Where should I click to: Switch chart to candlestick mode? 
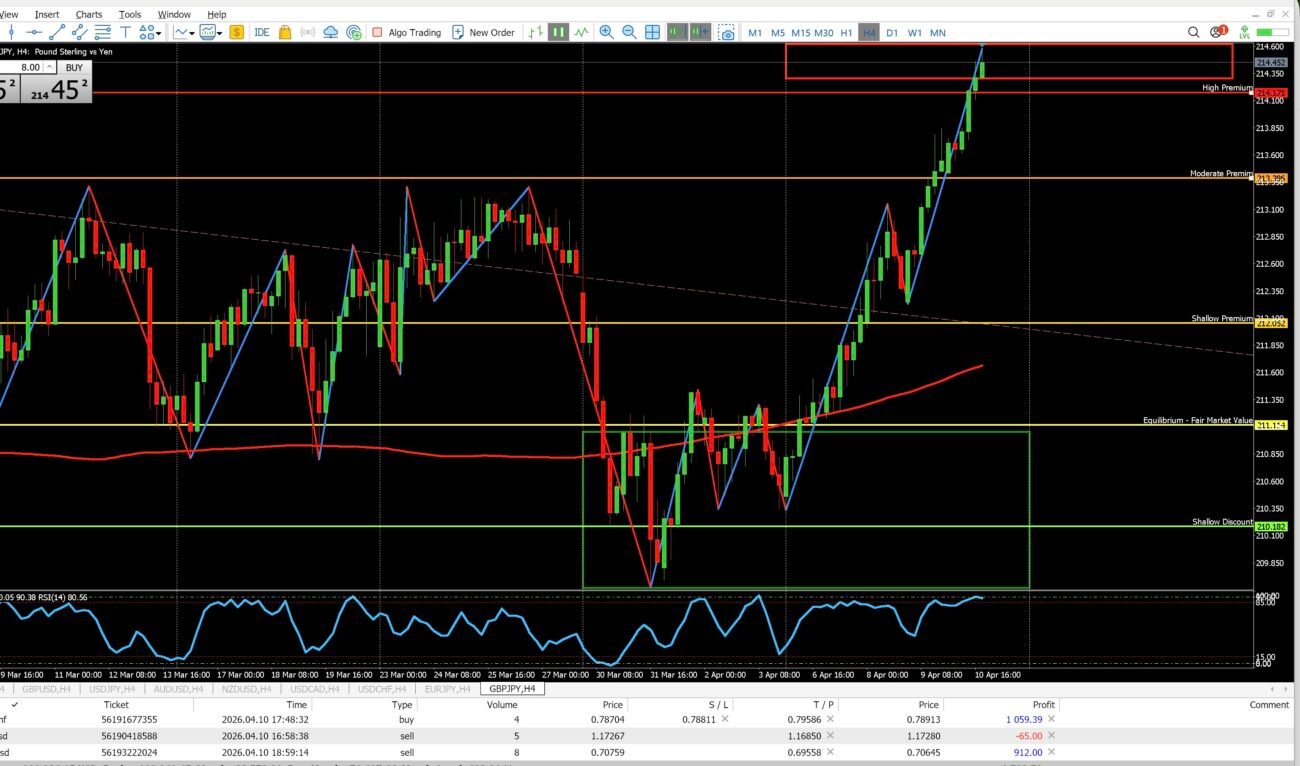[x=558, y=32]
